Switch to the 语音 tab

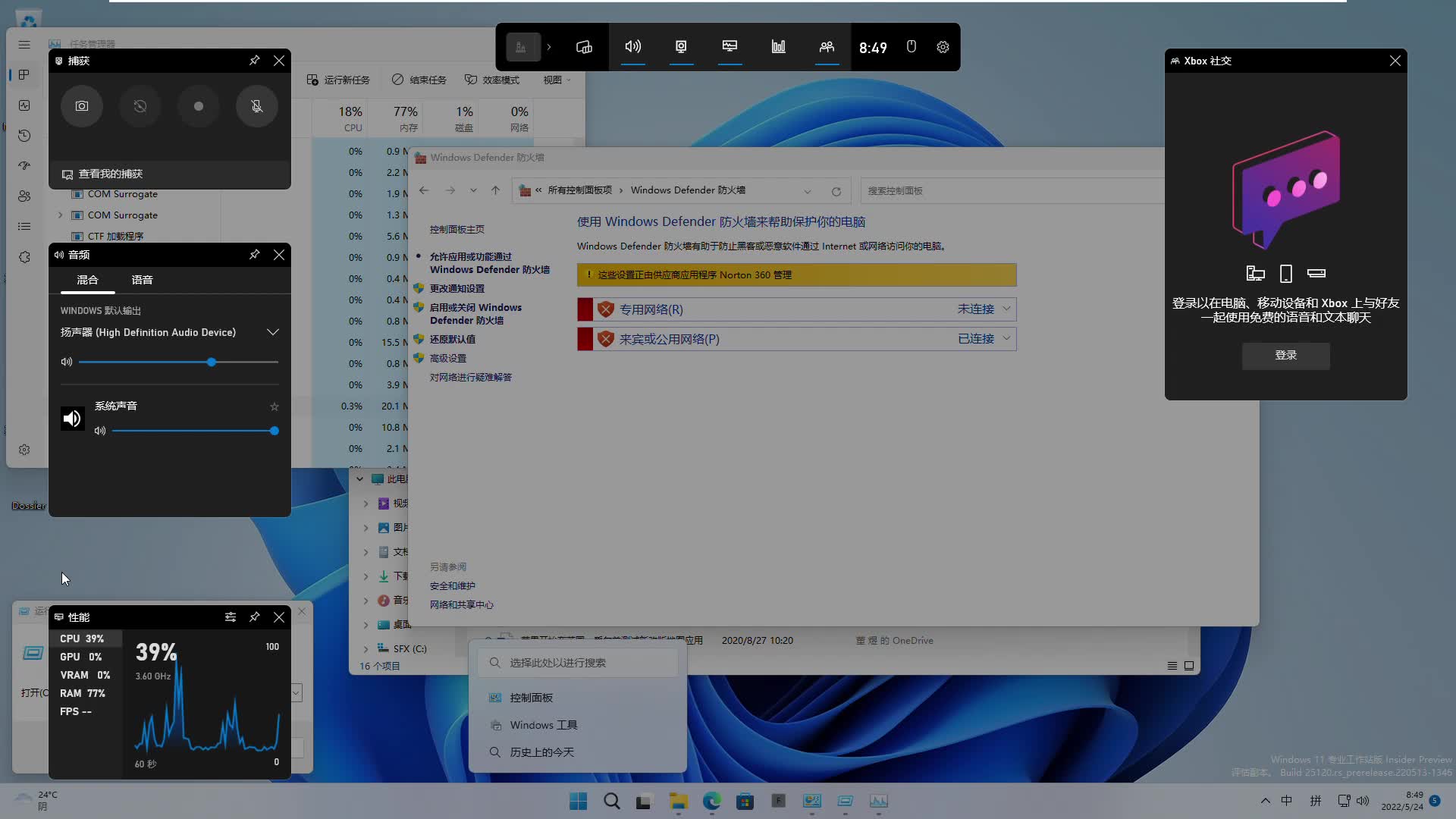pyautogui.click(x=141, y=279)
